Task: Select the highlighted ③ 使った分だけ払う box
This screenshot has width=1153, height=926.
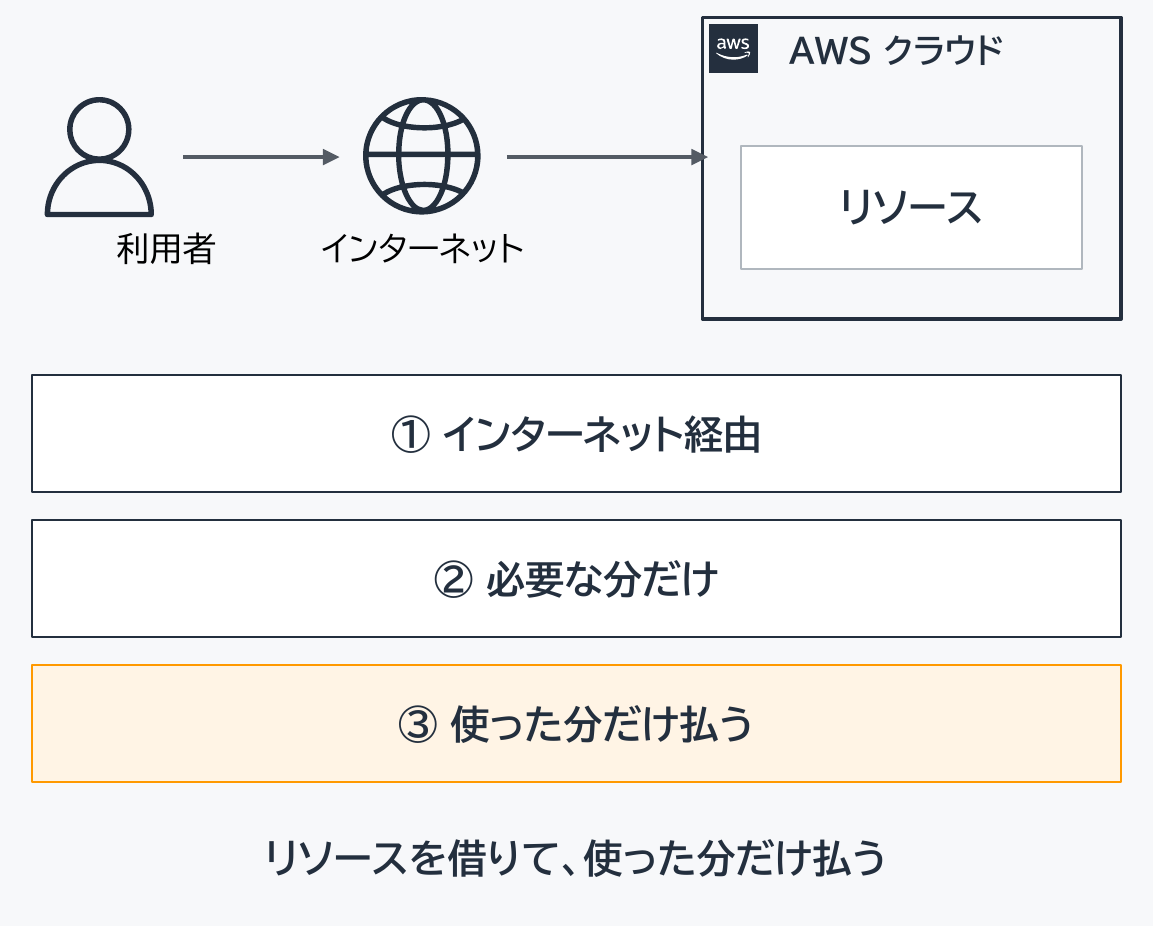Action: 576,723
